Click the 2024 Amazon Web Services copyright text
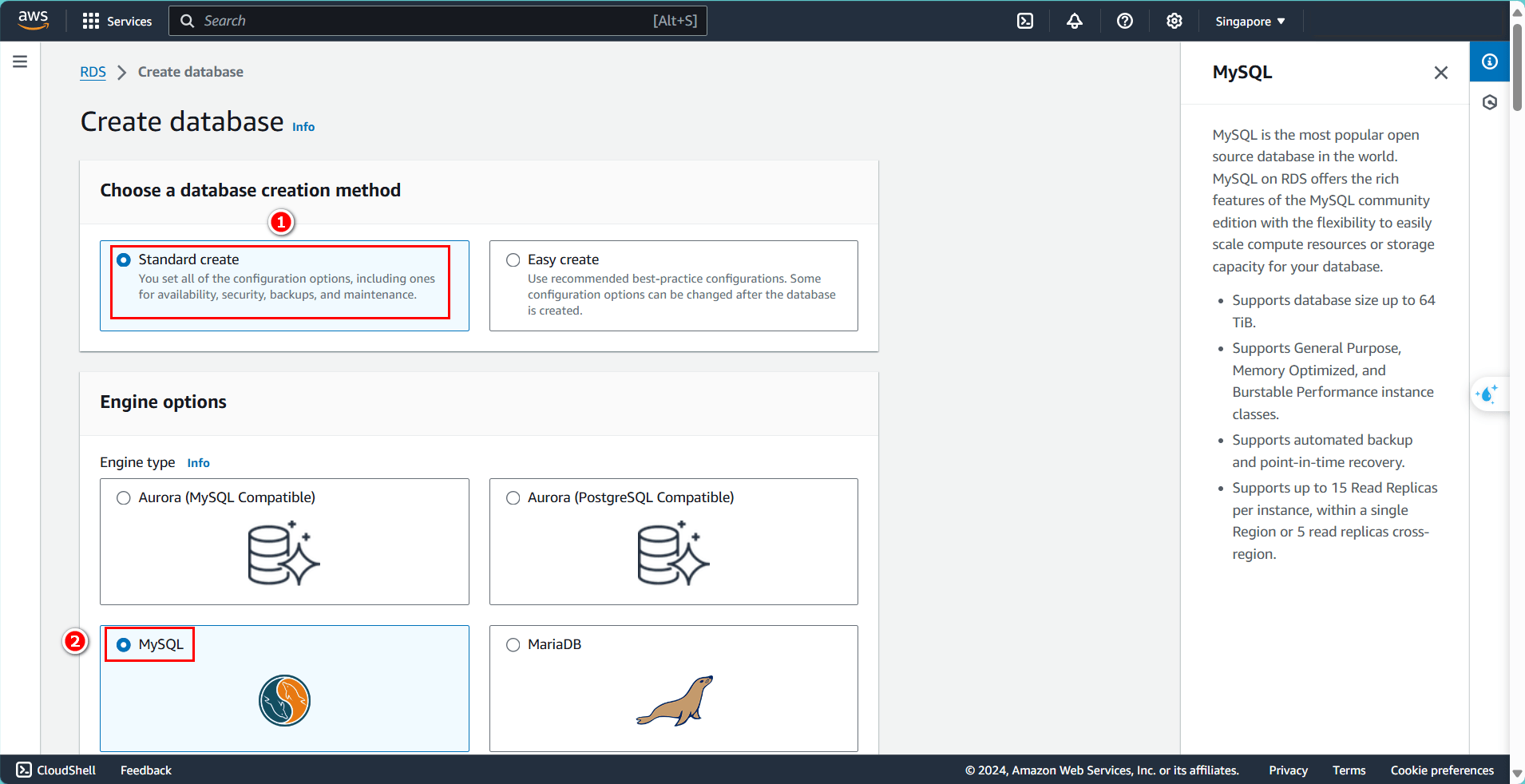 point(1102,770)
